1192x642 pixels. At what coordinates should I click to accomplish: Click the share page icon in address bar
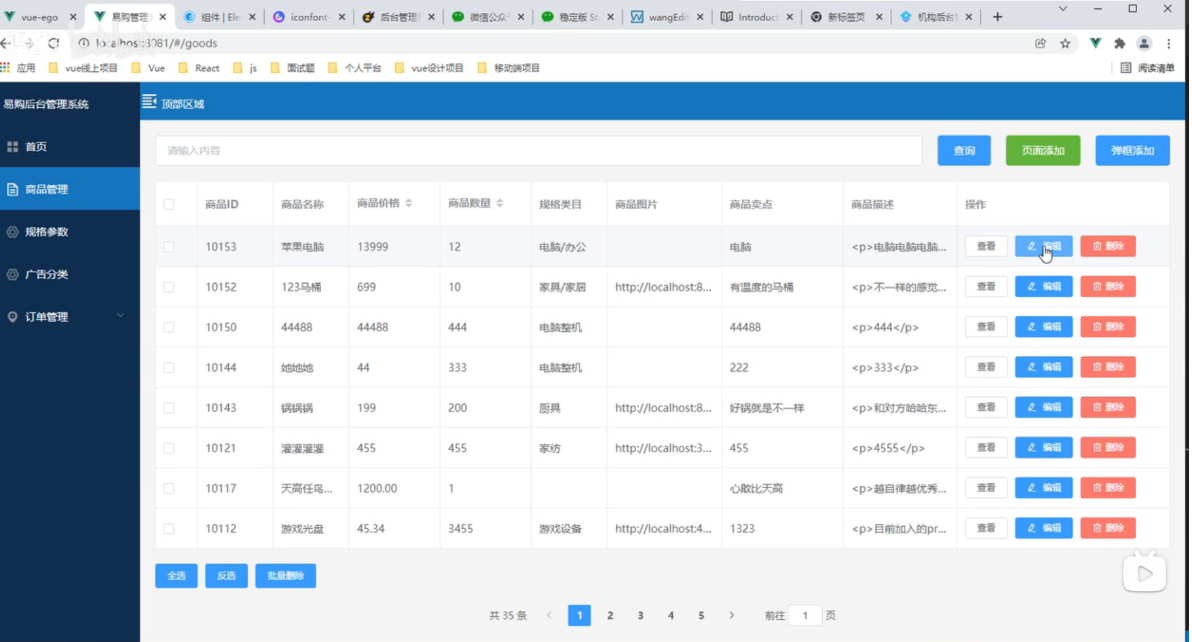(x=1041, y=43)
